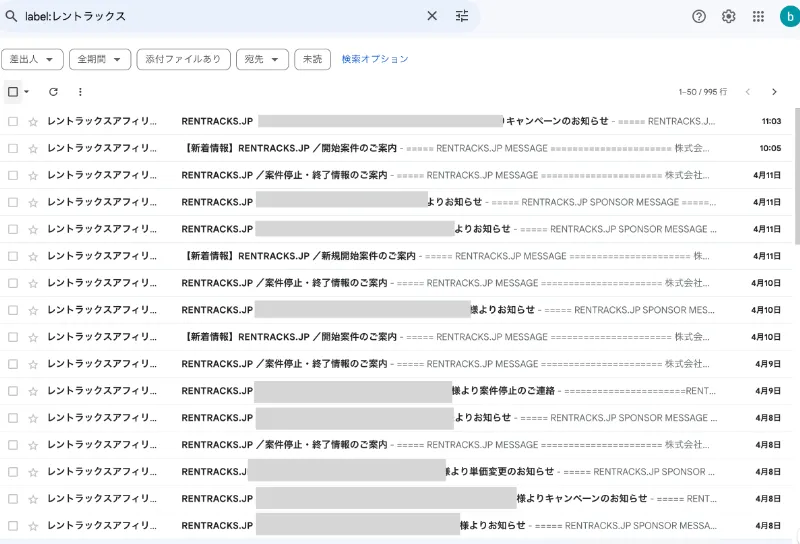The image size is (800, 544).
Task: Tick the 単価変更のお知らせ email checkbox
Action: pyautogui.click(x=13, y=472)
